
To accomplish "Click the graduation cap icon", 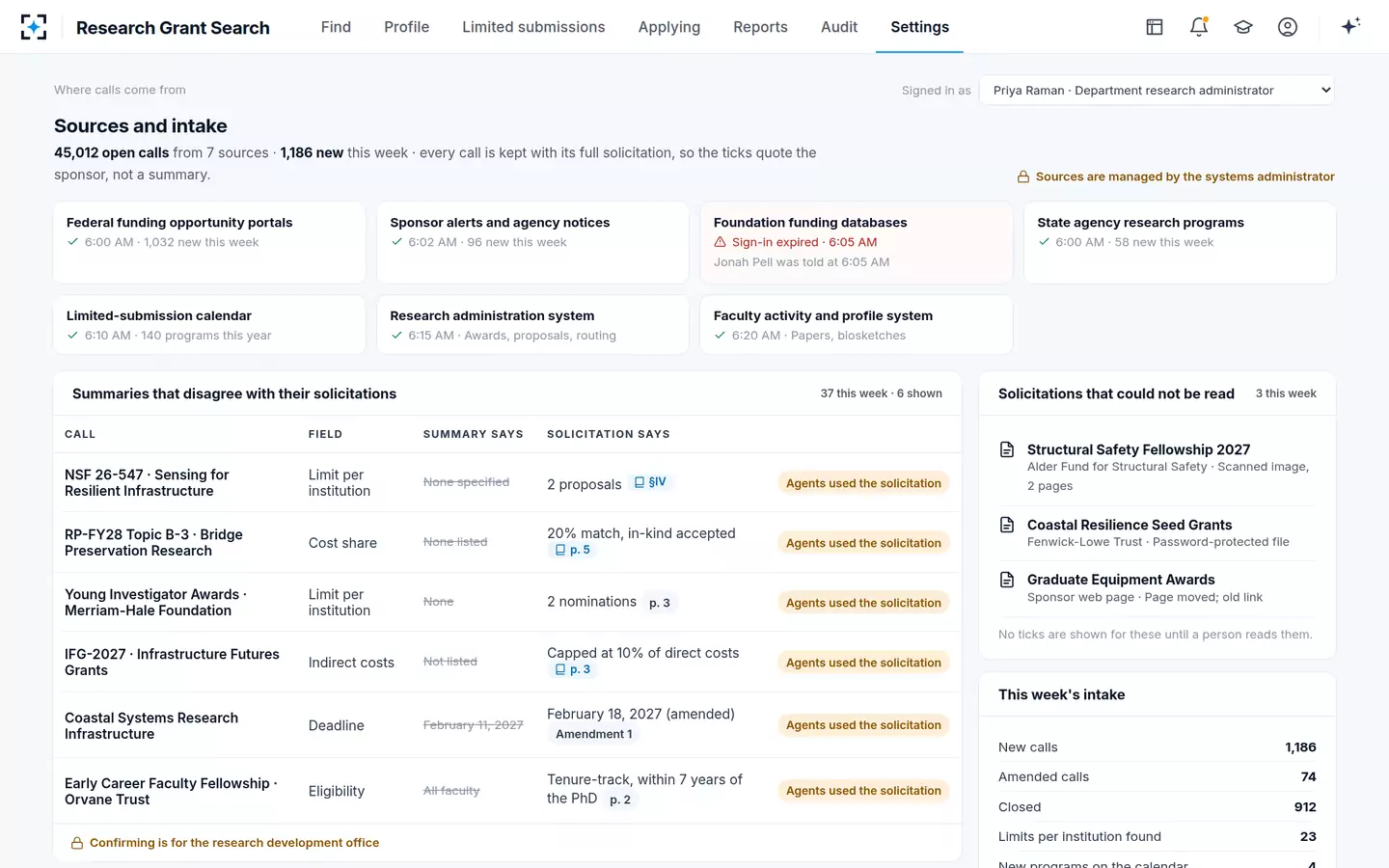I will [1243, 27].
